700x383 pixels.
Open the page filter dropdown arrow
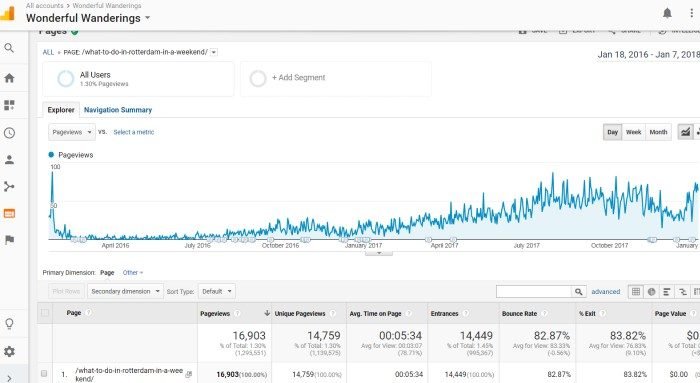point(214,52)
